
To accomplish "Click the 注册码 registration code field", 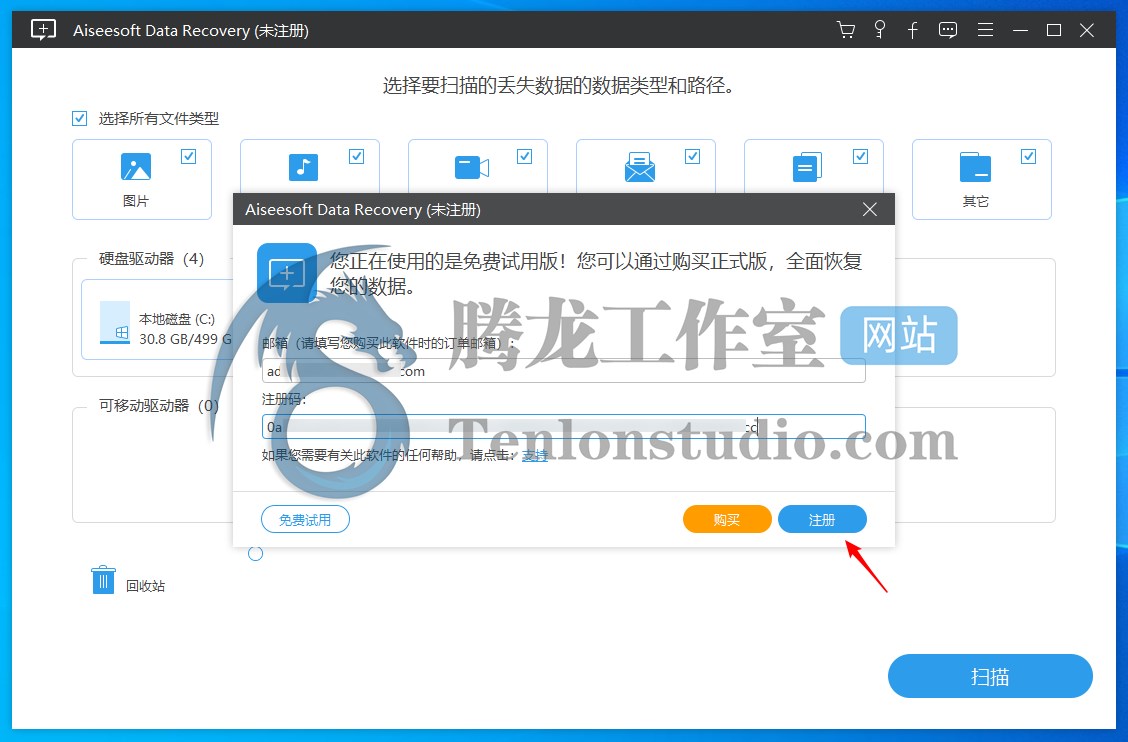I will point(563,427).
